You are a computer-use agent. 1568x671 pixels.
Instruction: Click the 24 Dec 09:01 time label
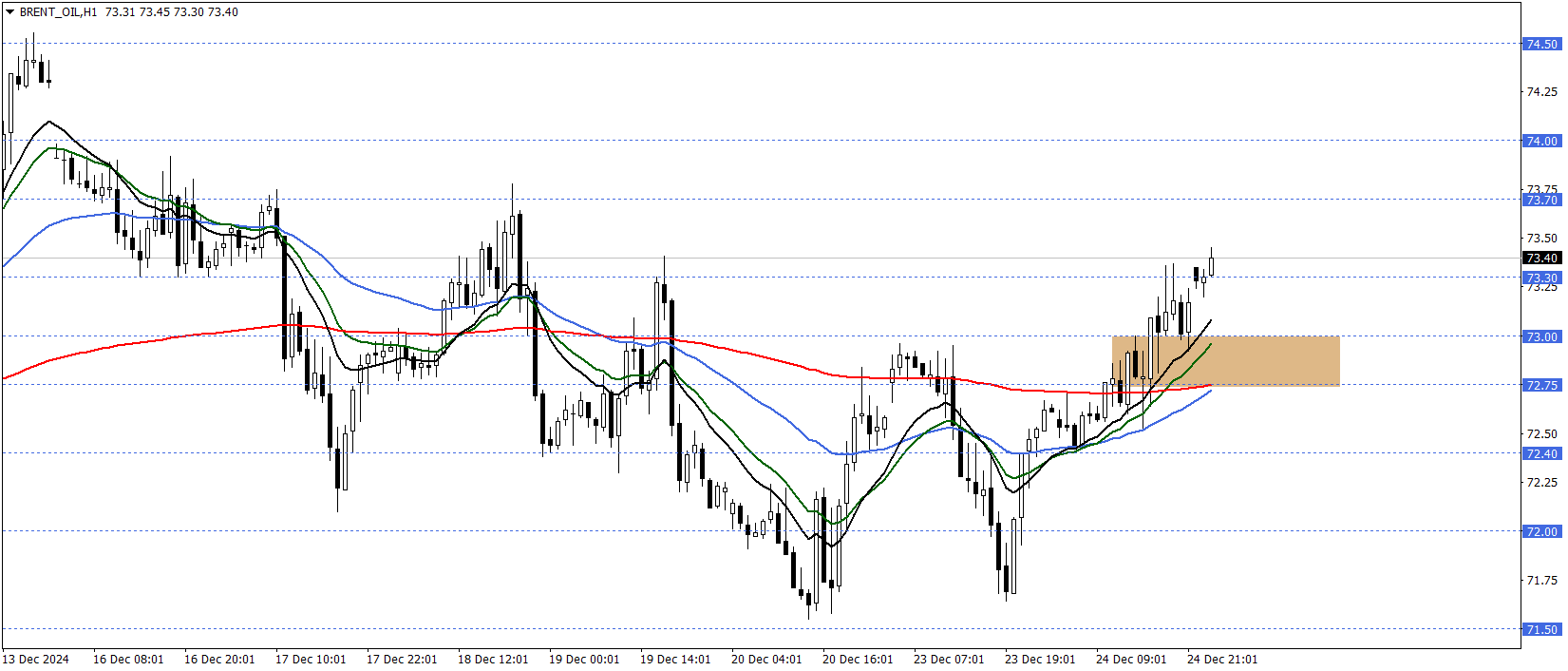click(1131, 660)
